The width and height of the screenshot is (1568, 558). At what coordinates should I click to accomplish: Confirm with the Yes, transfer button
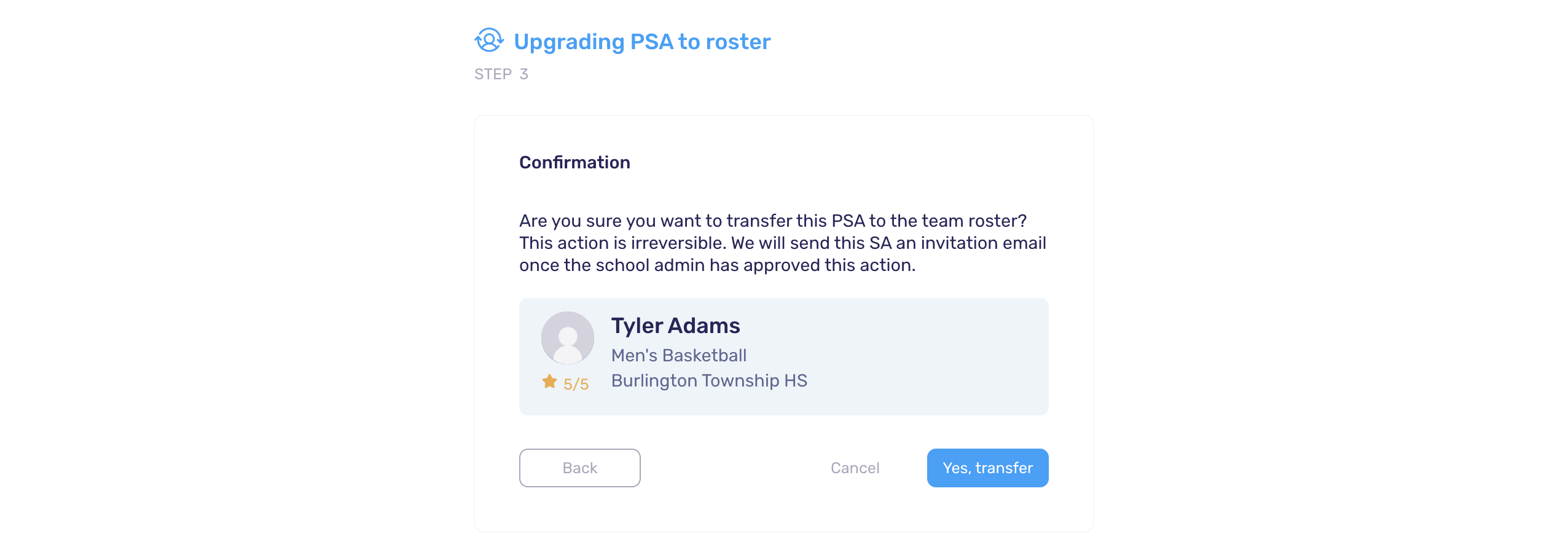(987, 468)
